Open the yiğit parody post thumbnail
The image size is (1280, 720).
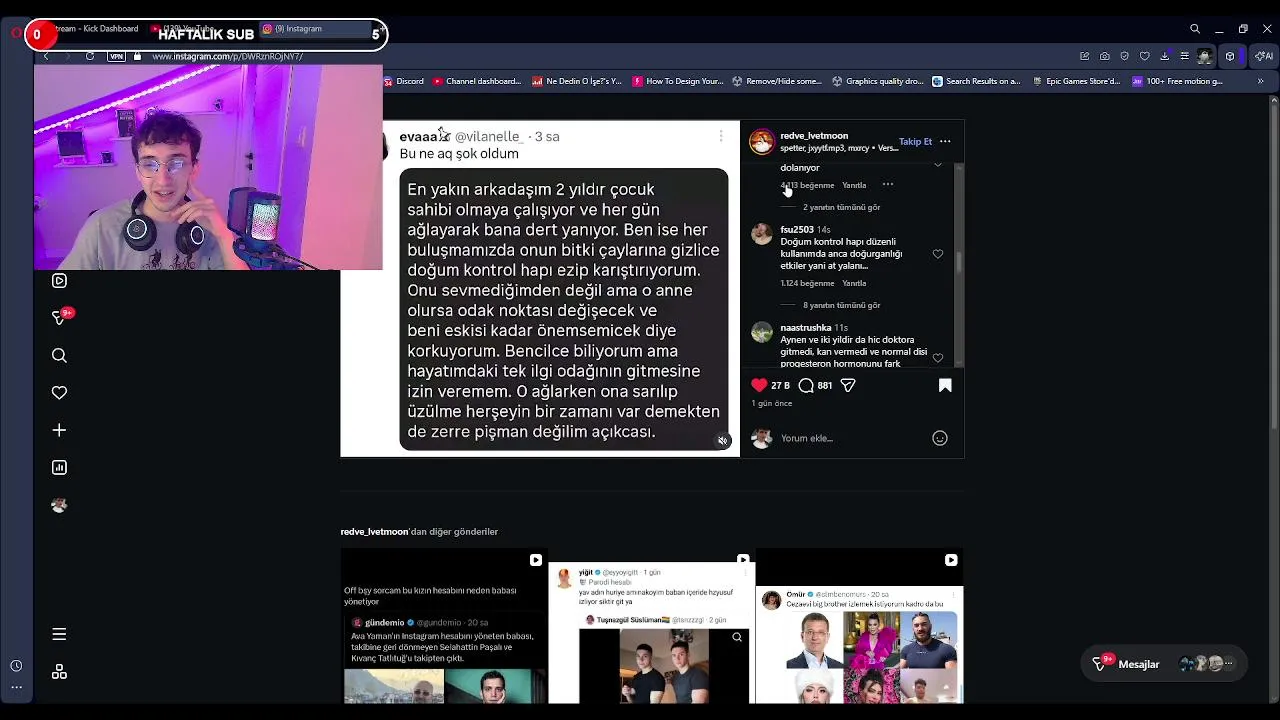click(x=652, y=626)
